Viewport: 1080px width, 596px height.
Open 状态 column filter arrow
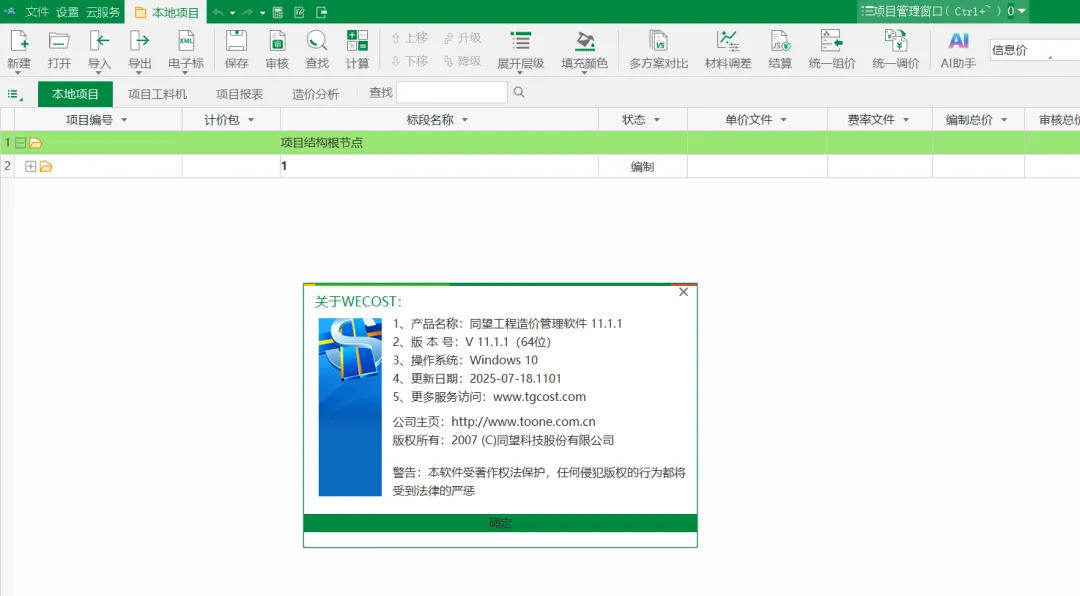click(x=657, y=120)
